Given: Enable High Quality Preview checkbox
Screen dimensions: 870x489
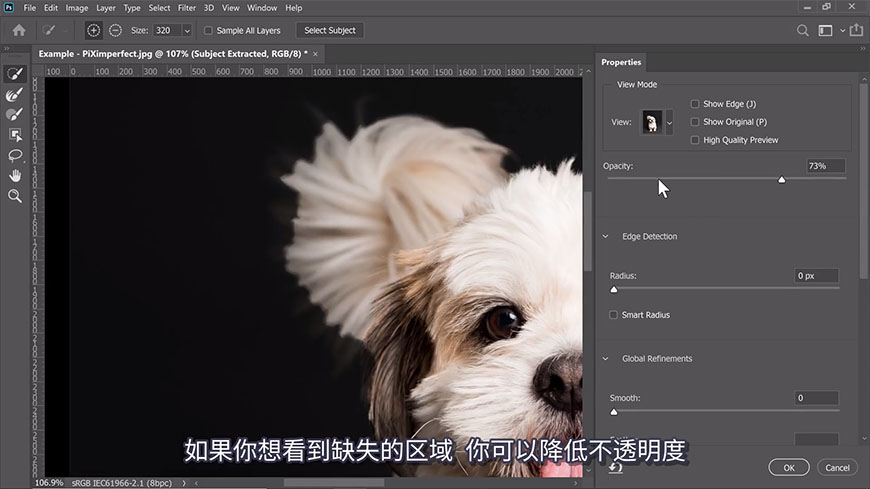Looking at the screenshot, I should pos(695,140).
